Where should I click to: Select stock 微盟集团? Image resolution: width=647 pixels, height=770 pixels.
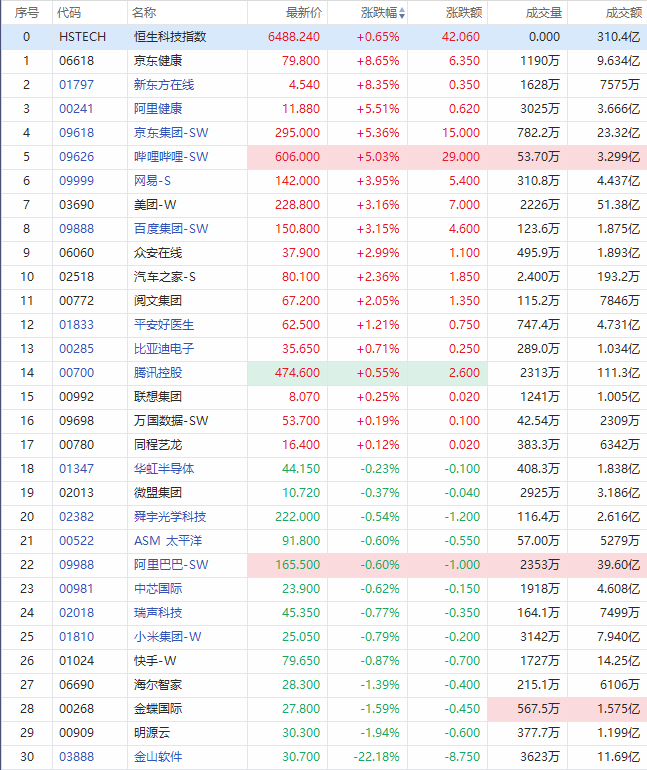point(158,493)
